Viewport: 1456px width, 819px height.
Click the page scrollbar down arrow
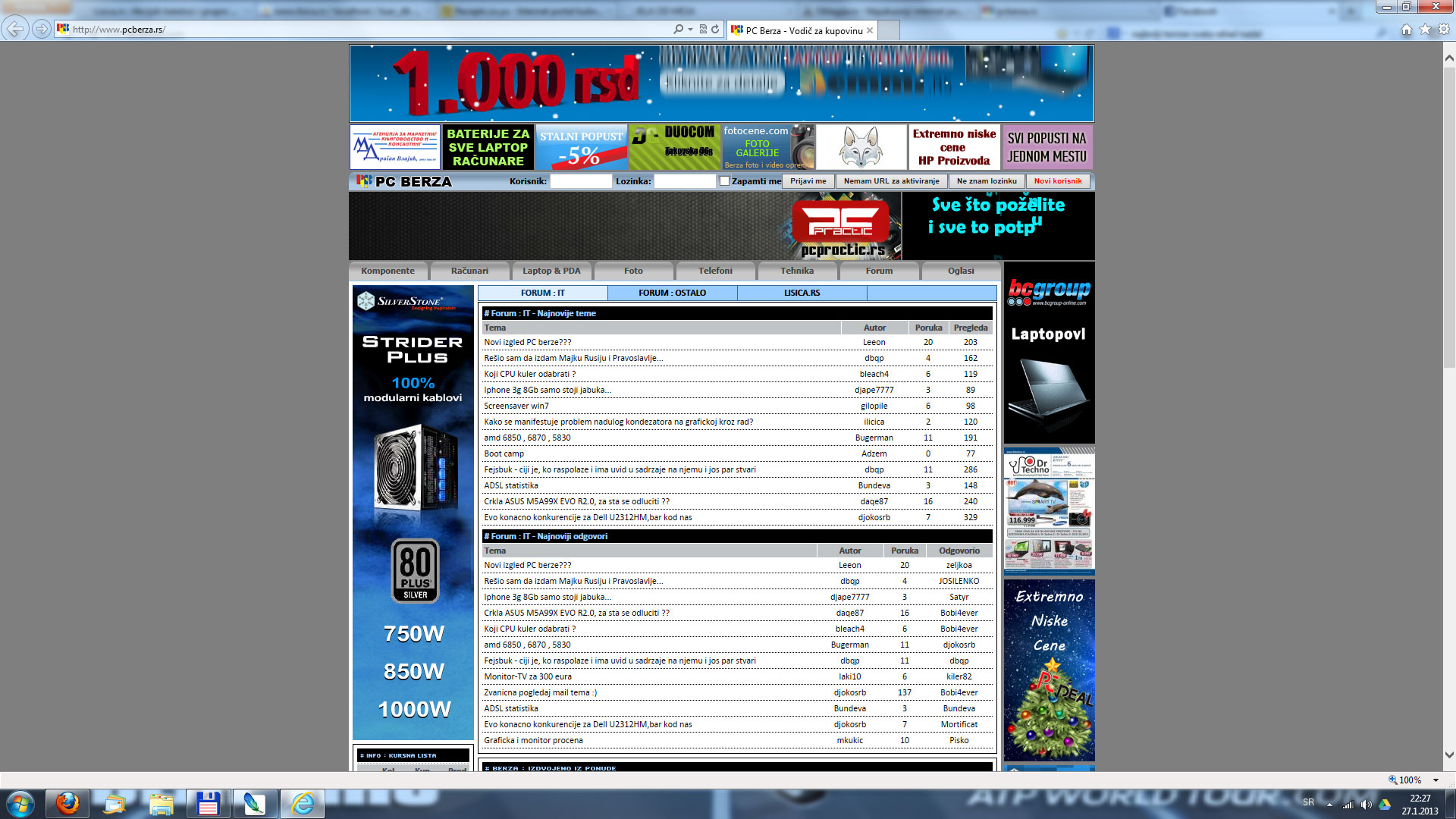[1449, 755]
